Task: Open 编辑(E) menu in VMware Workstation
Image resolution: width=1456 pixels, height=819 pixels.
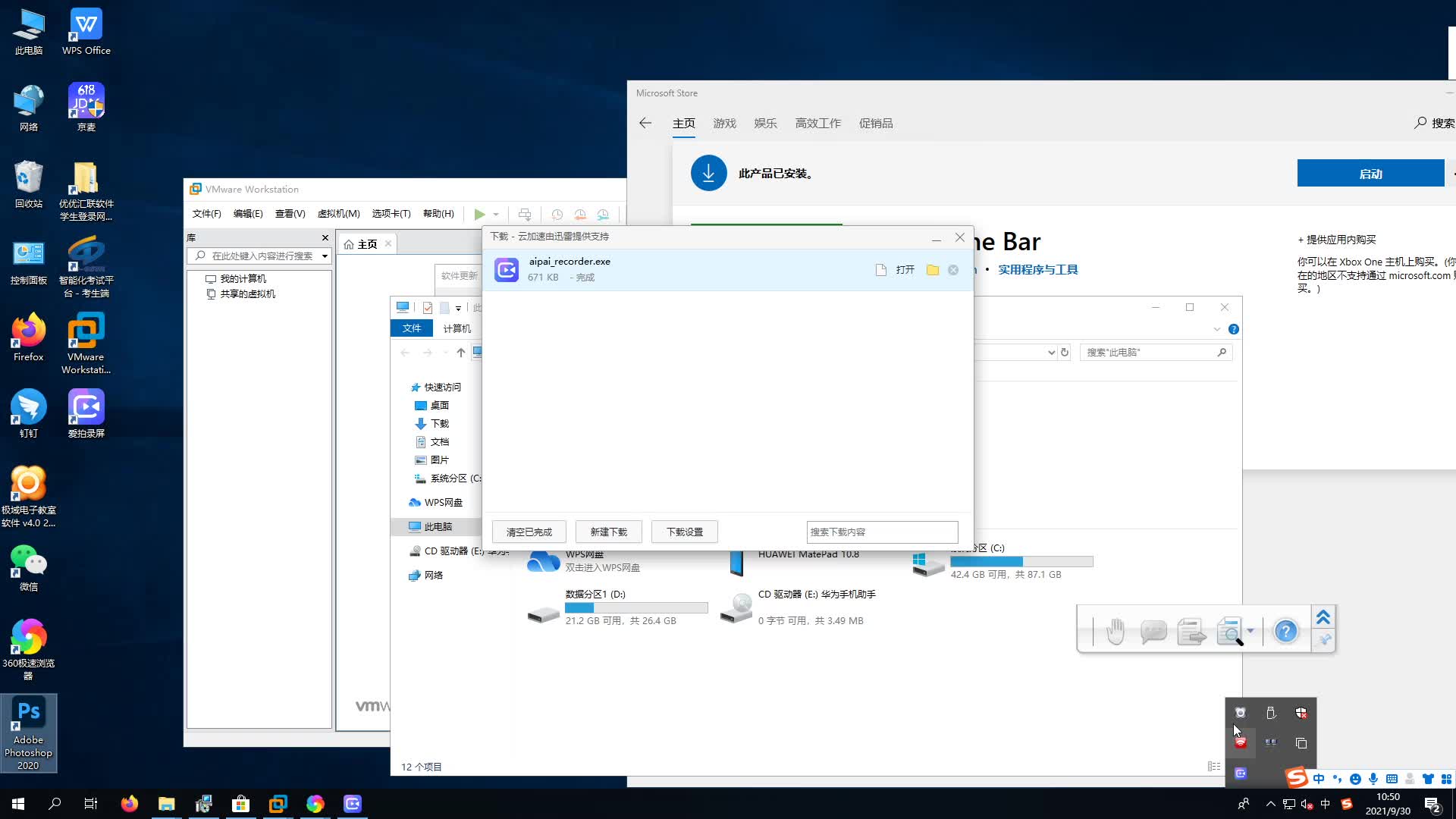Action: point(248,214)
